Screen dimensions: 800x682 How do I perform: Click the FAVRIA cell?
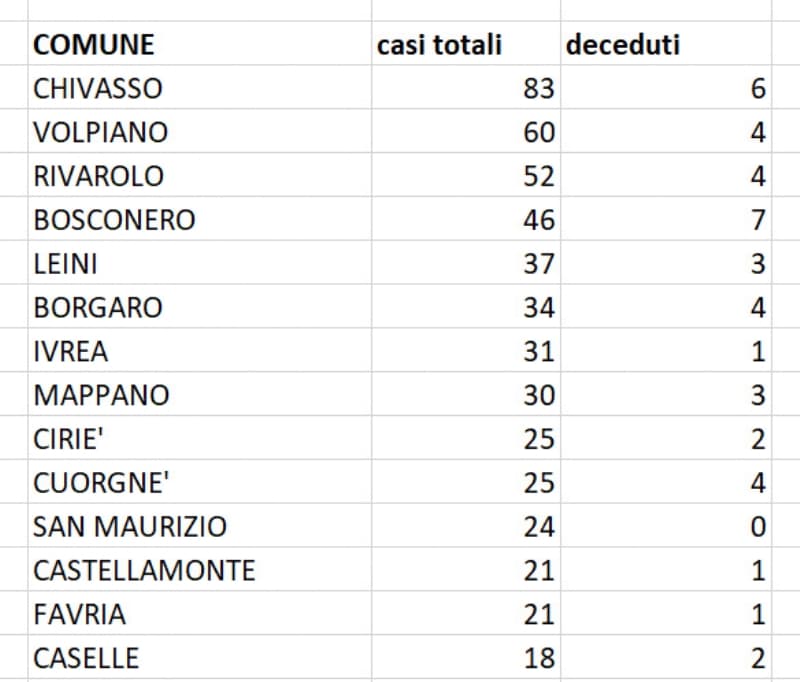point(80,614)
